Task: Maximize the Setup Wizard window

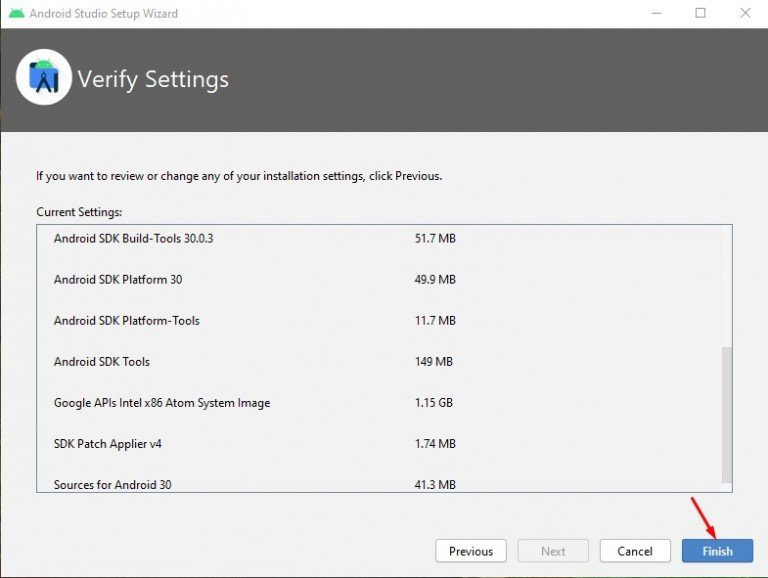Action: pyautogui.click(x=700, y=13)
